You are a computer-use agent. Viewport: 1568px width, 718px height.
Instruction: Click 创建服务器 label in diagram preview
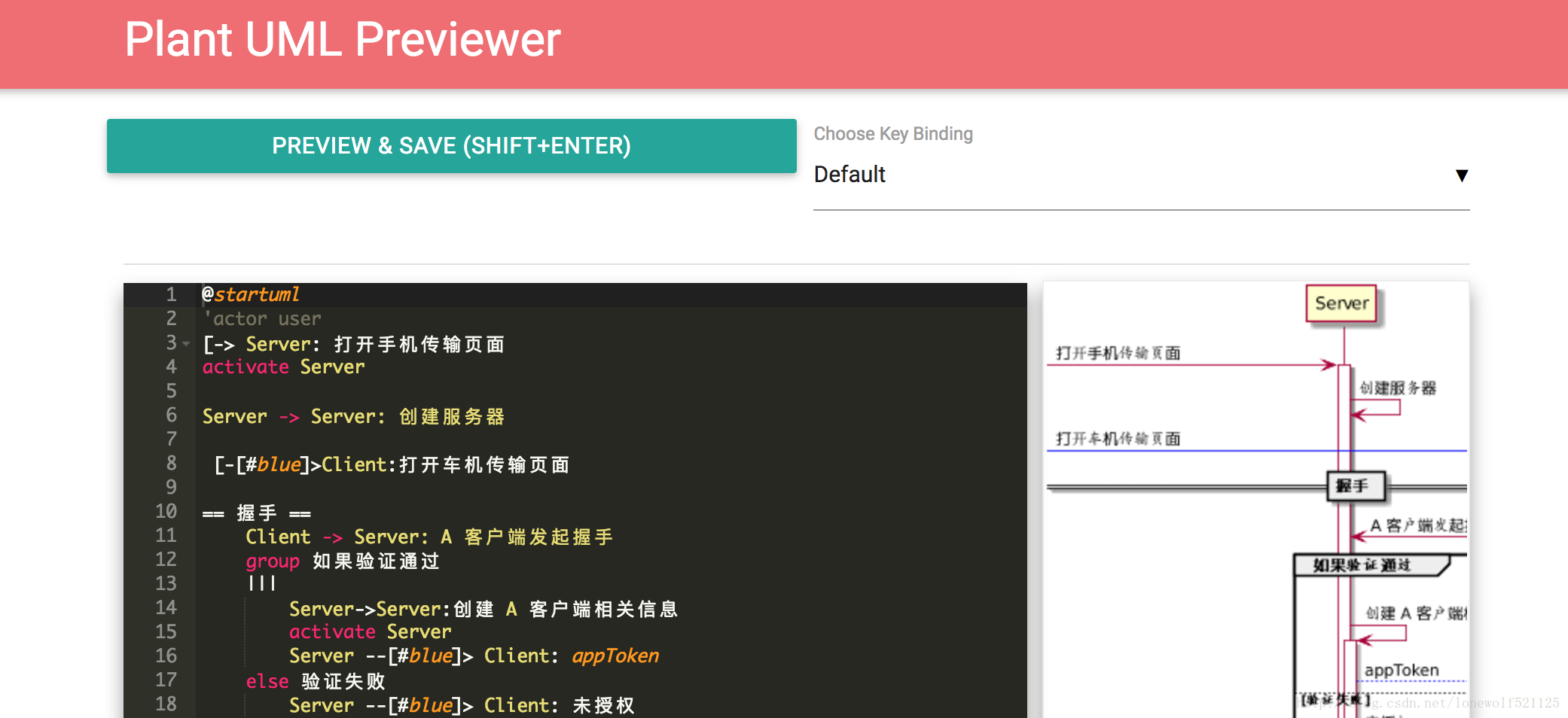click(1398, 388)
